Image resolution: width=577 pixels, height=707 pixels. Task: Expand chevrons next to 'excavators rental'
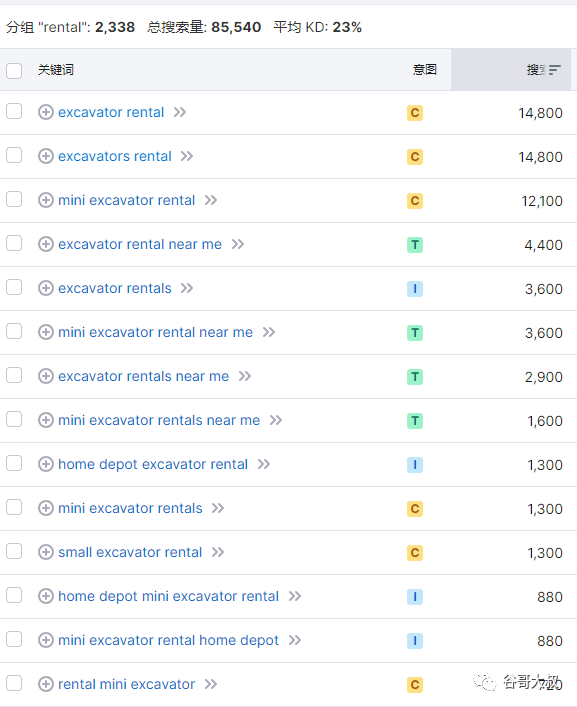187,156
